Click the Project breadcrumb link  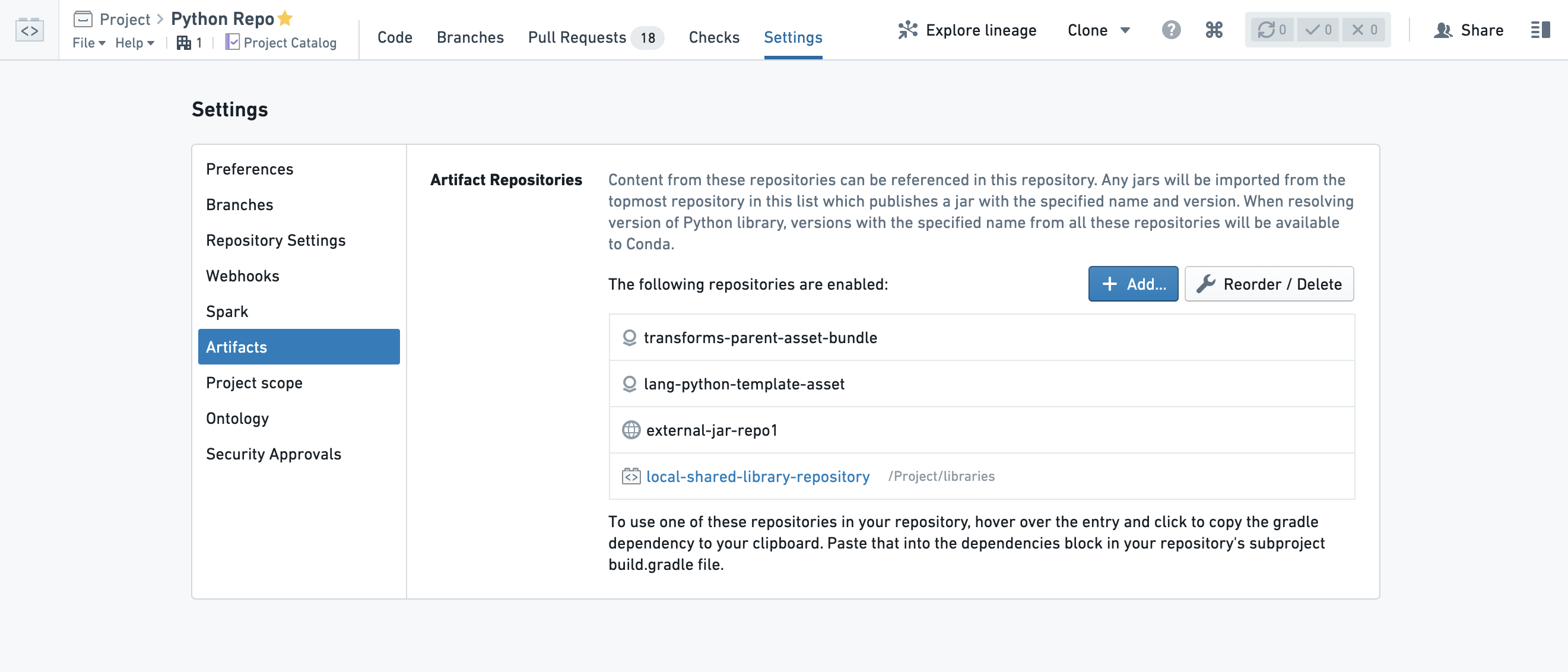tap(125, 20)
